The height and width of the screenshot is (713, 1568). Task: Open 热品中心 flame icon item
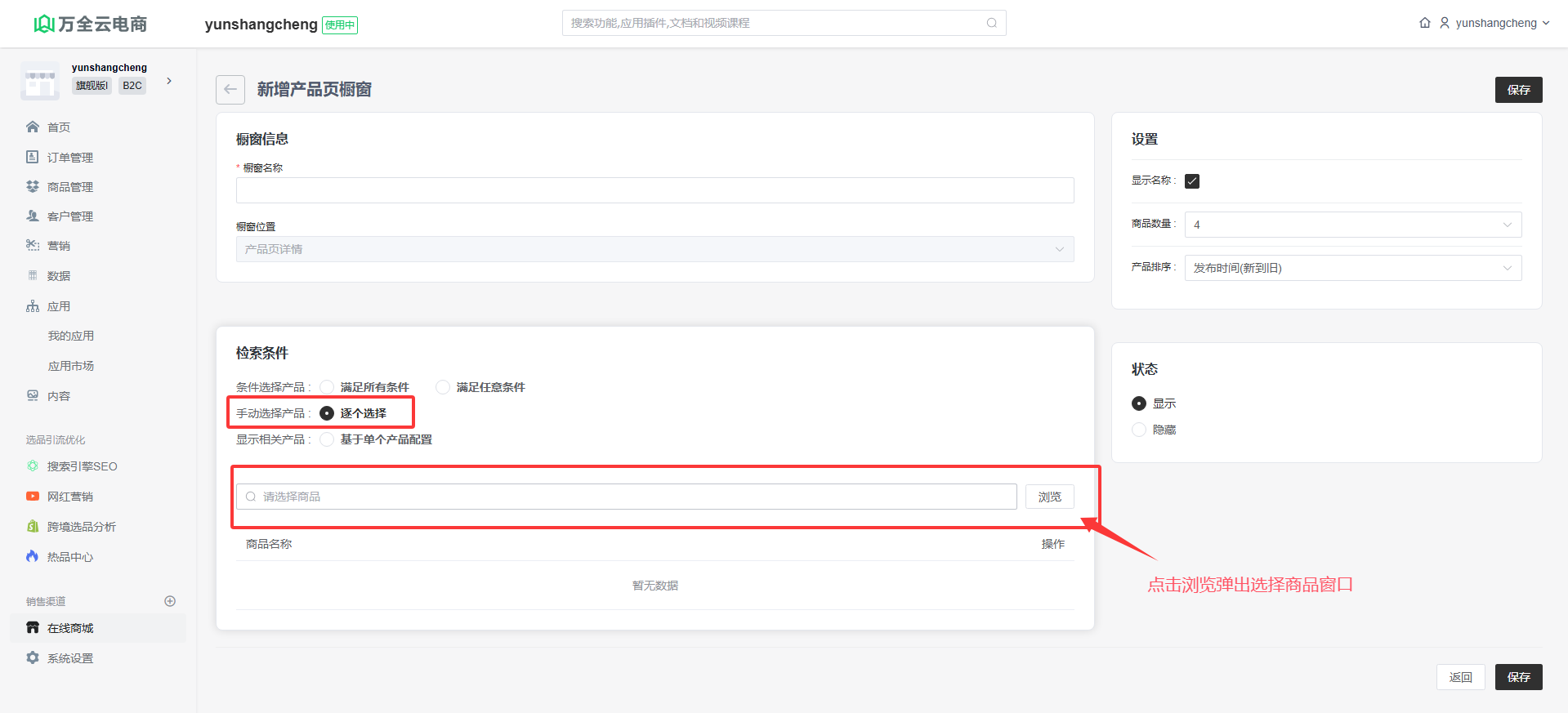[69, 557]
